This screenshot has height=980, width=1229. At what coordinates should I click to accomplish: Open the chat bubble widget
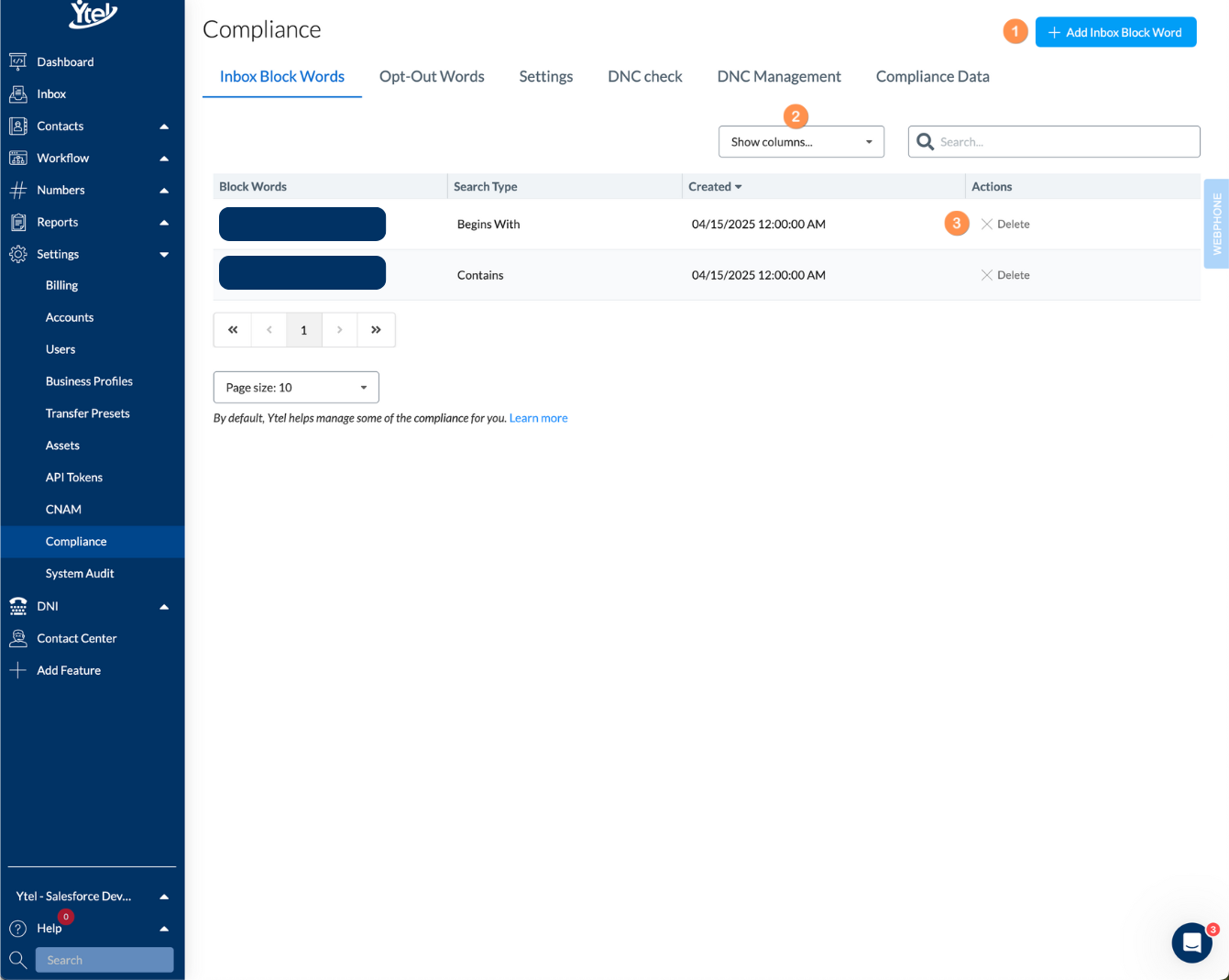1191,942
